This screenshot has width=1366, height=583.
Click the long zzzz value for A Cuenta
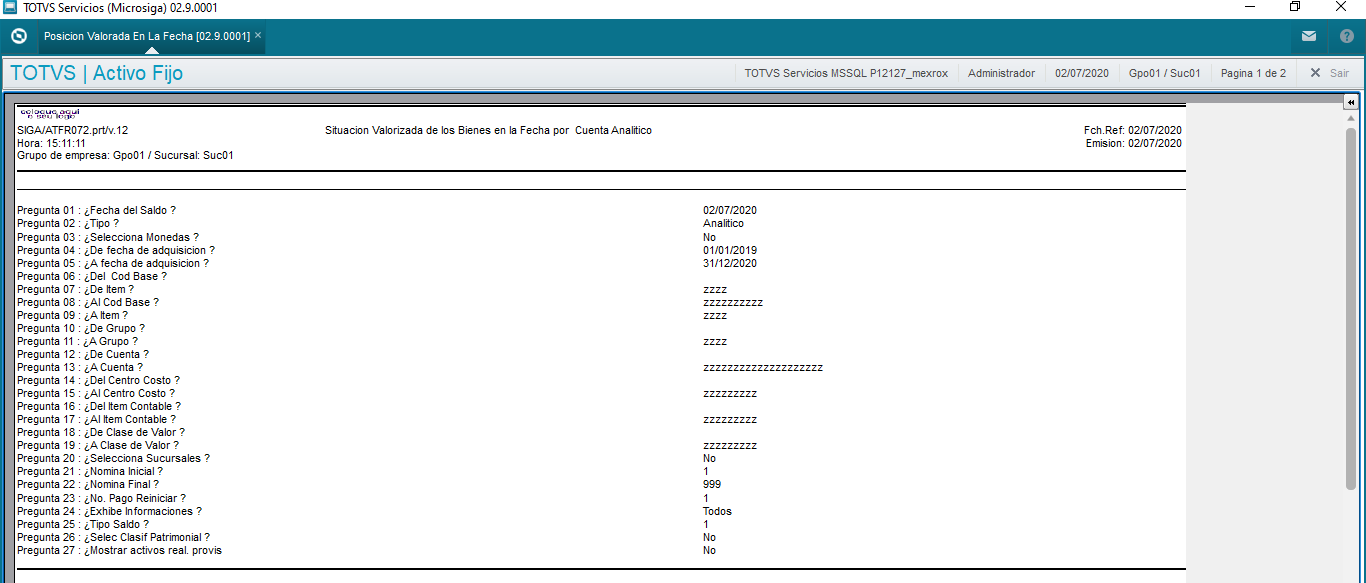pos(763,367)
